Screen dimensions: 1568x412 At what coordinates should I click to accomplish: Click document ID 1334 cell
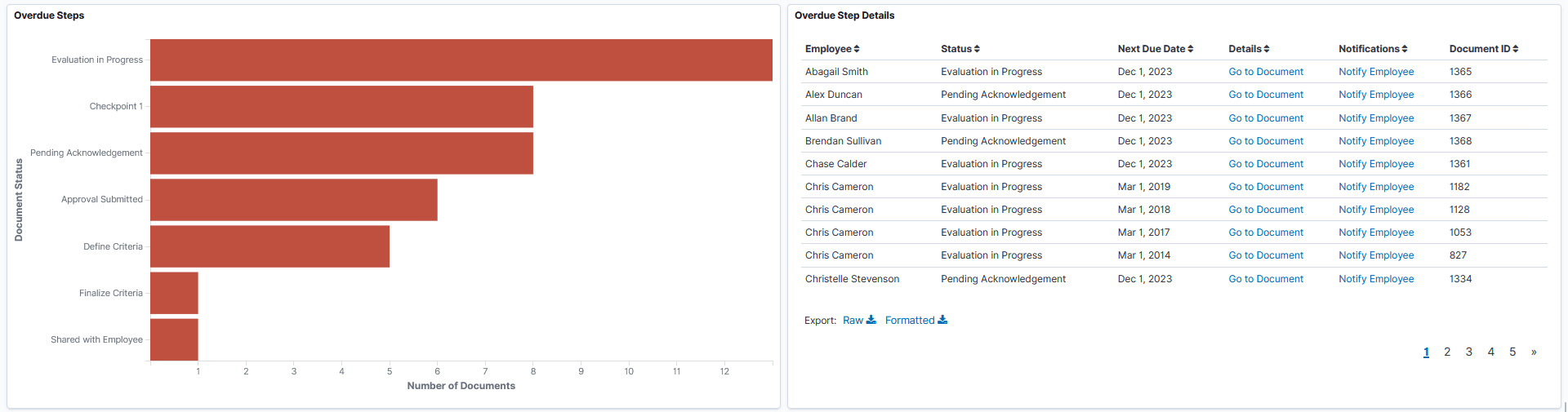click(x=1460, y=279)
